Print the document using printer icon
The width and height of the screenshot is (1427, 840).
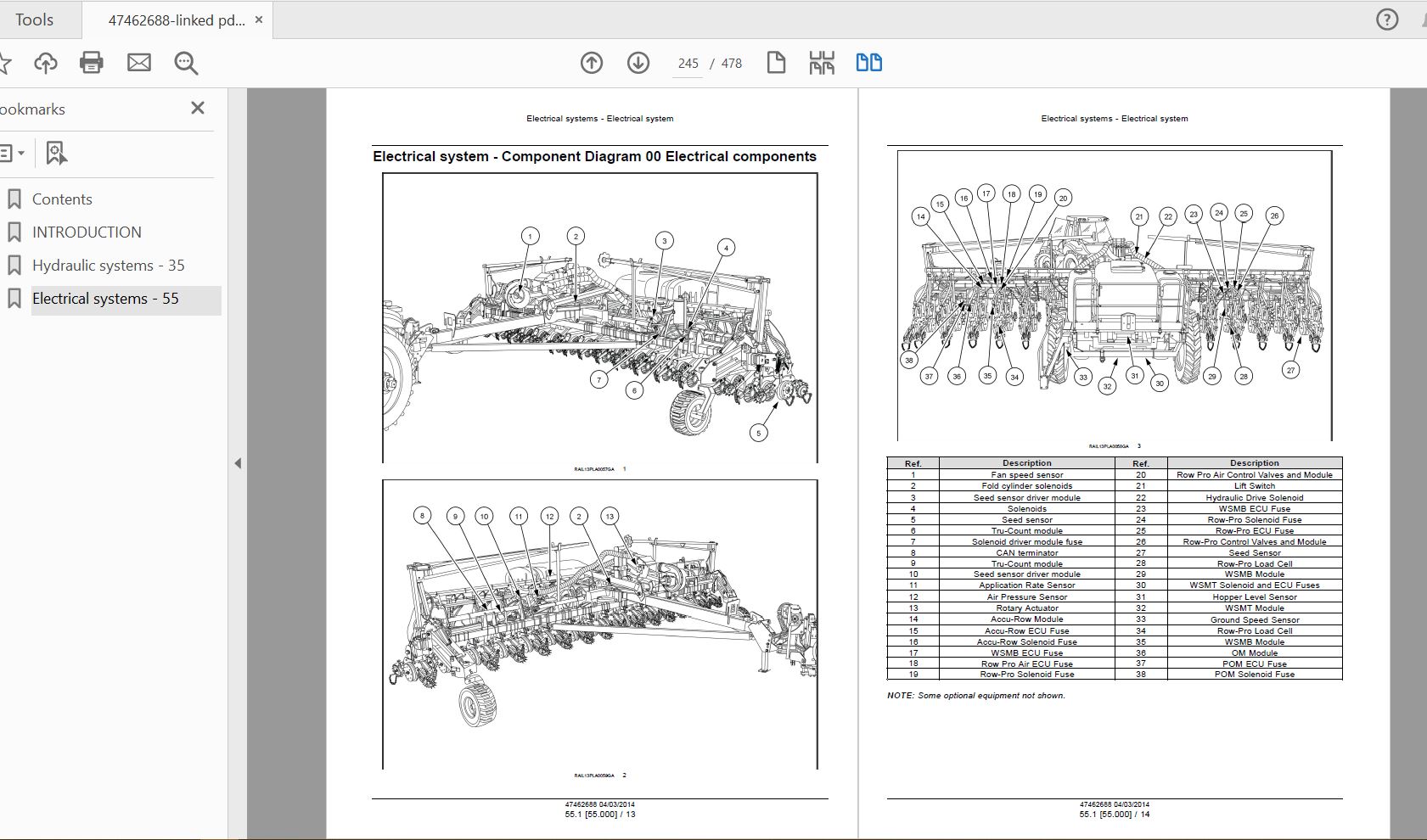tap(92, 63)
